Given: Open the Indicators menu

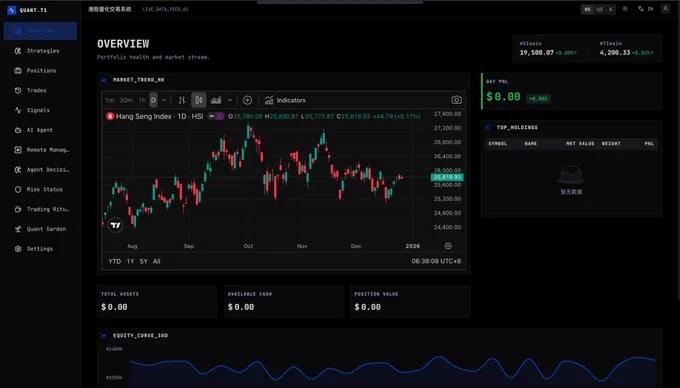Looking at the screenshot, I should pyautogui.click(x=285, y=100).
